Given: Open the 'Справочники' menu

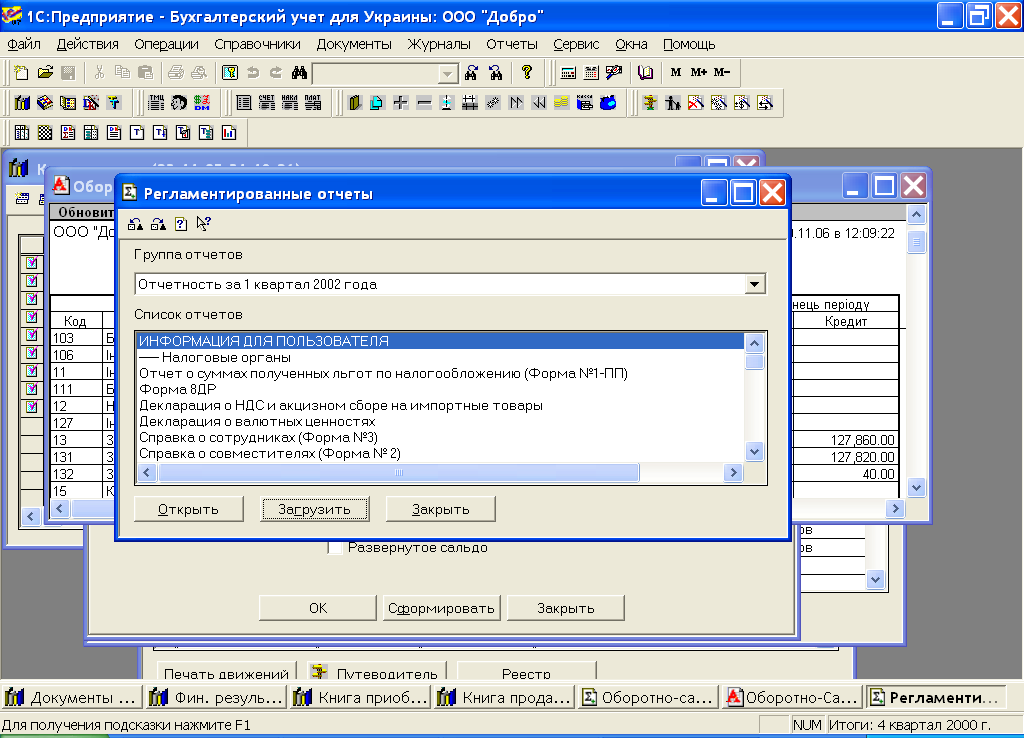Looking at the screenshot, I should [x=257, y=44].
